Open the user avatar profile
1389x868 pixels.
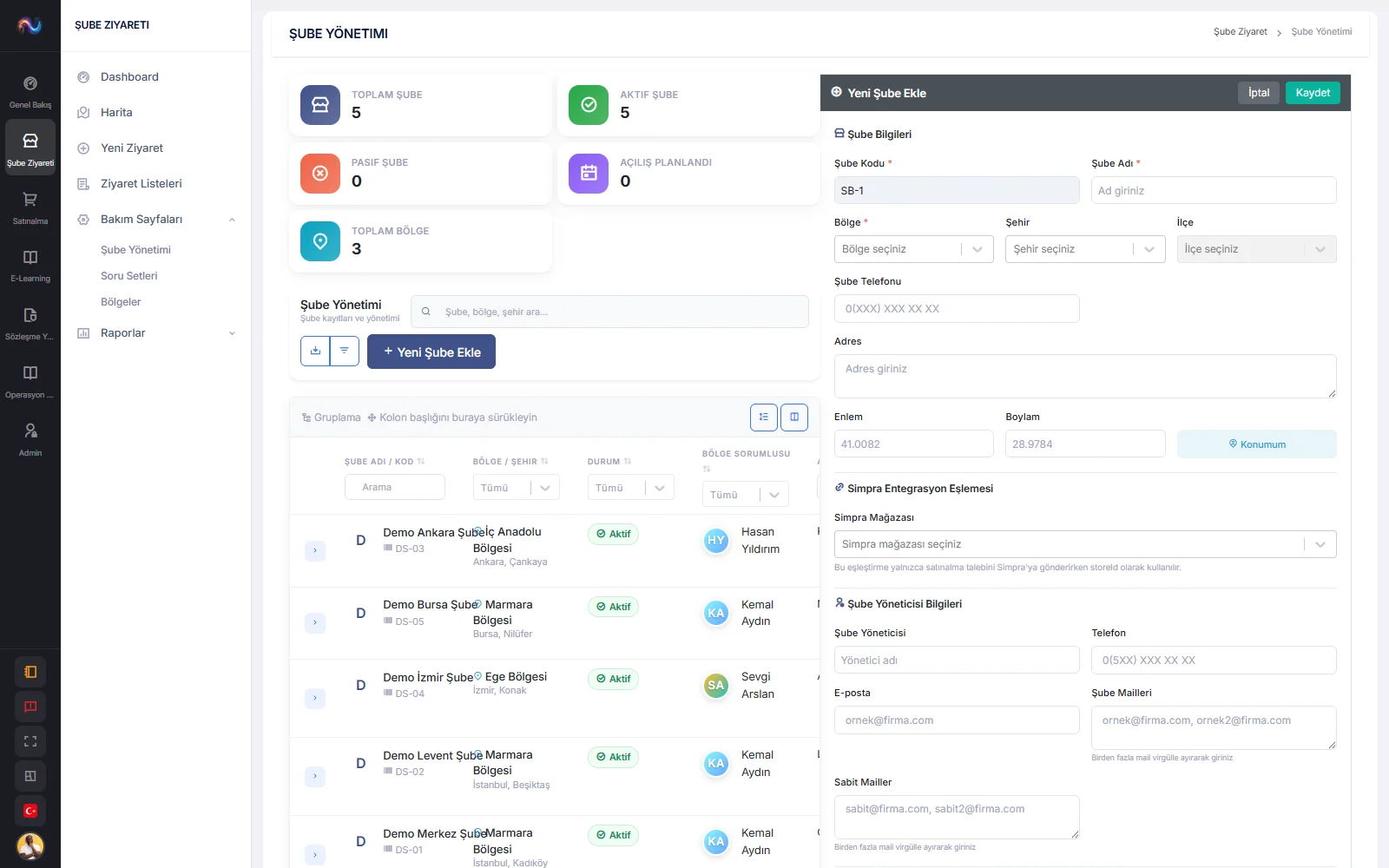[30, 845]
